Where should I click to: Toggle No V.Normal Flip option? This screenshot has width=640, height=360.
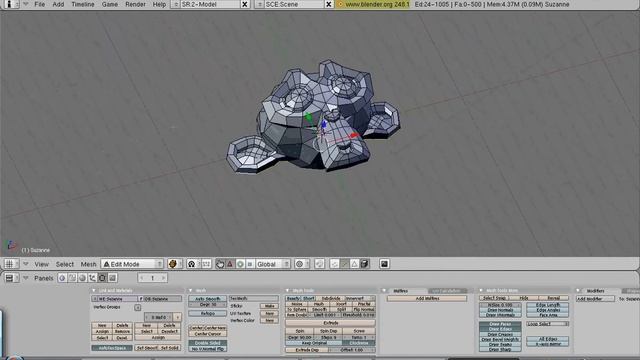click(x=207, y=349)
